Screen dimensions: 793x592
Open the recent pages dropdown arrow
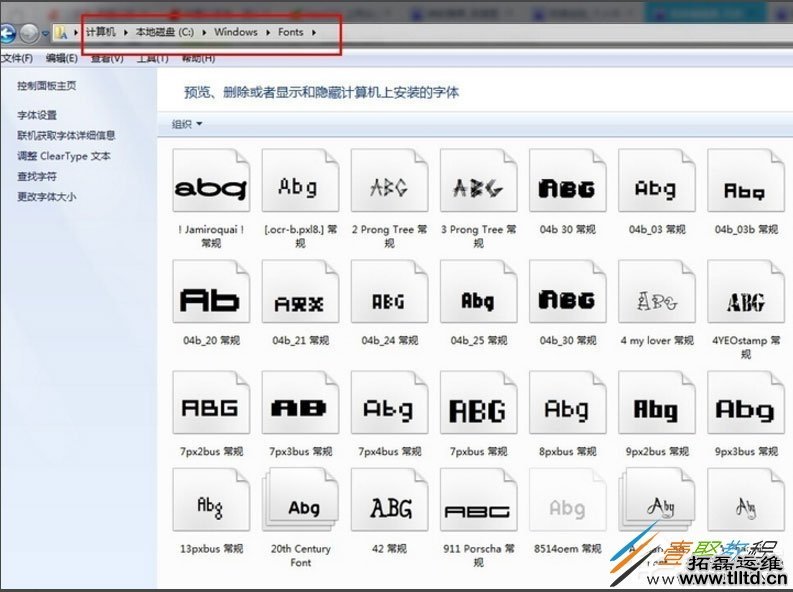45,34
